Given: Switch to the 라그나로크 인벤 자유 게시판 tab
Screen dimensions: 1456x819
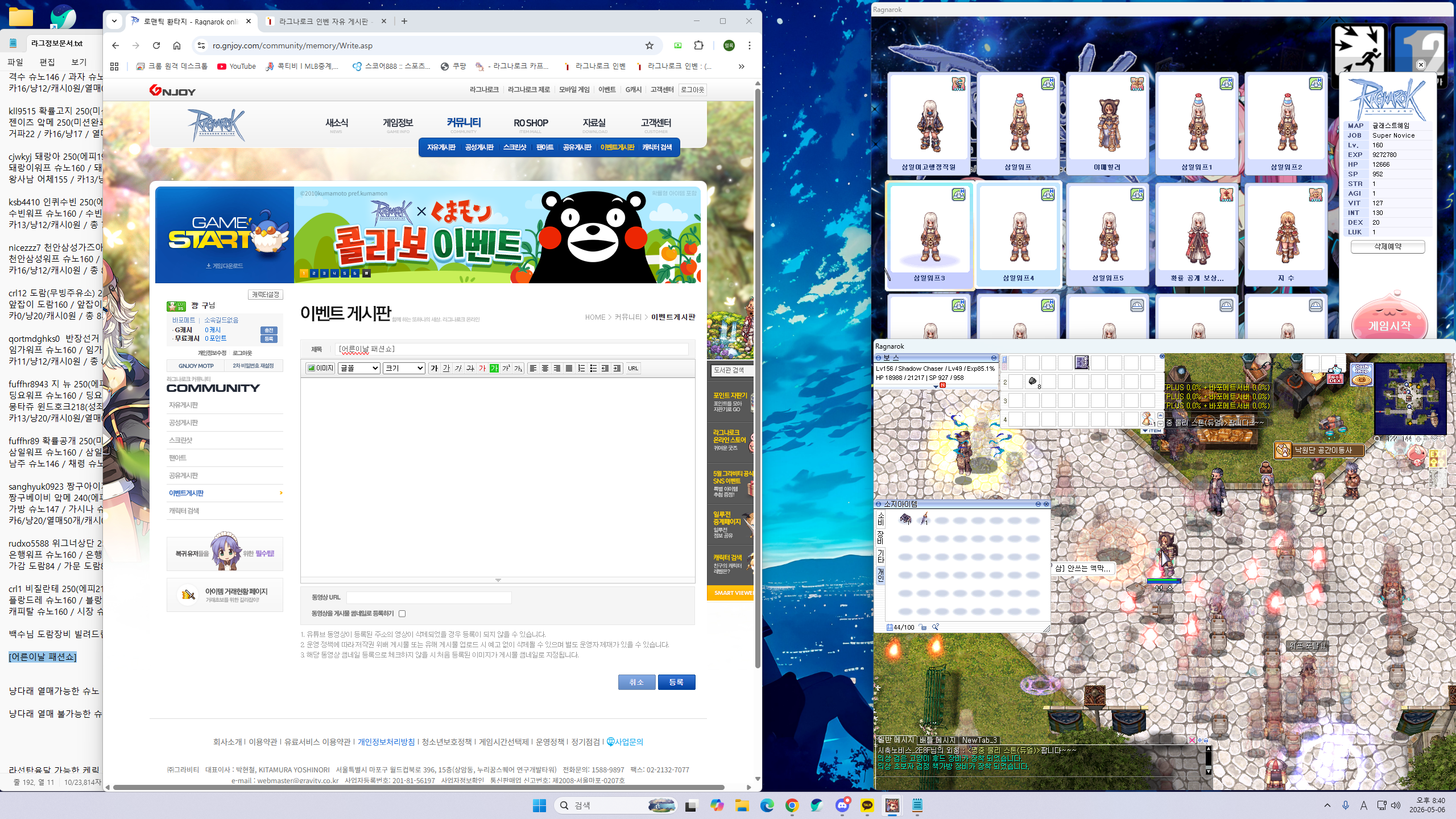Looking at the screenshot, I should click(x=326, y=22).
